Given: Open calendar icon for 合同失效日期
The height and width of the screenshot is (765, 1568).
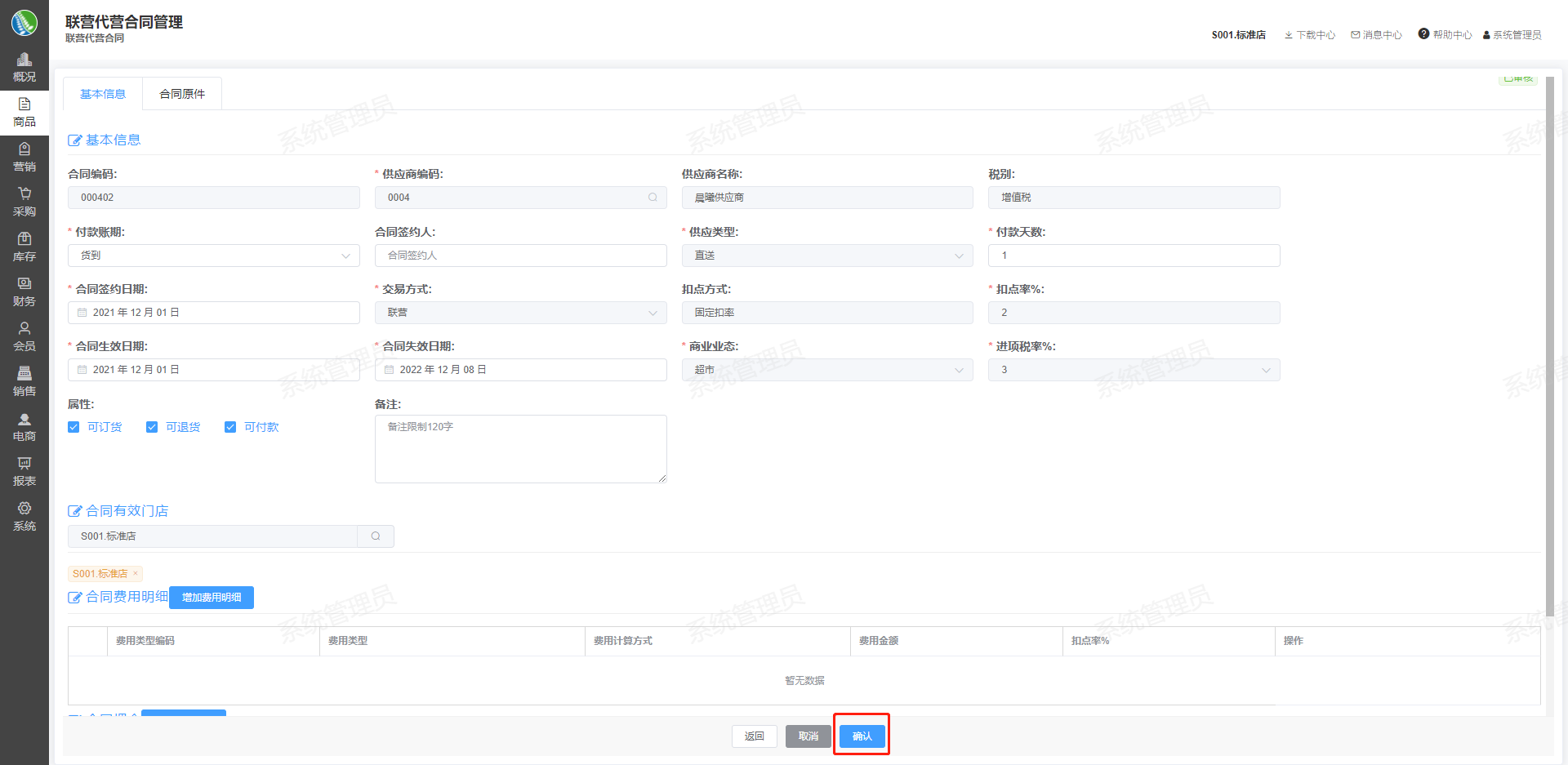Looking at the screenshot, I should tap(389, 370).
